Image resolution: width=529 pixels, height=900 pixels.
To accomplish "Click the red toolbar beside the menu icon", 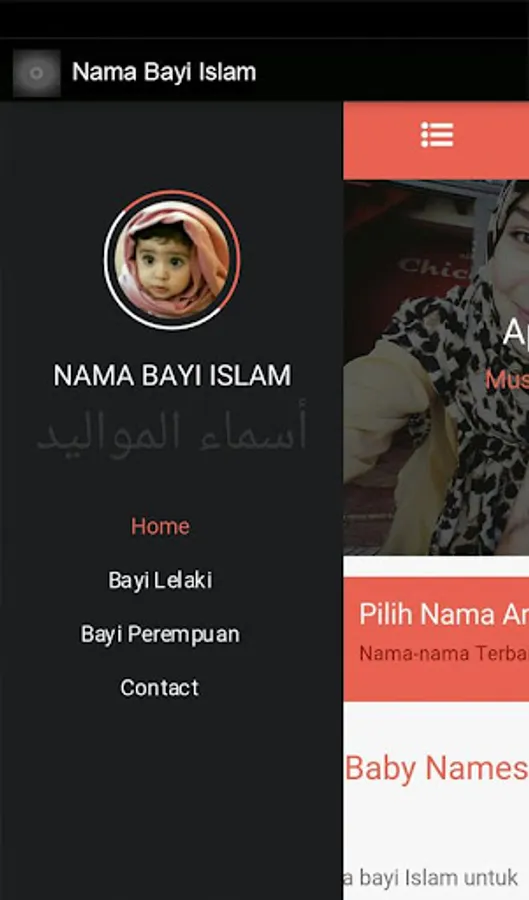I will 493,140.
